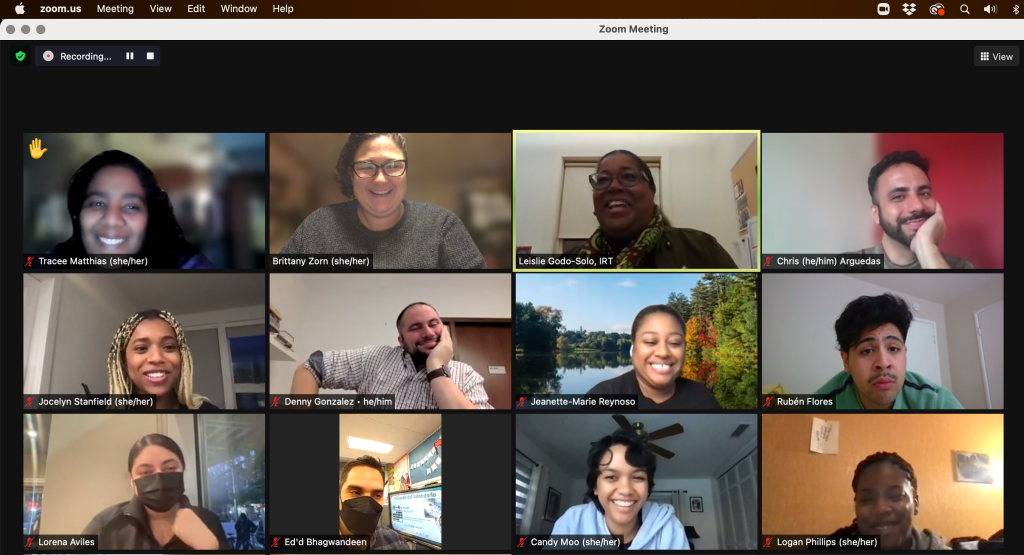This screenshot has width=1024, height=555.
Task: Click the green encryption shield icon
Action: (20, 56)
